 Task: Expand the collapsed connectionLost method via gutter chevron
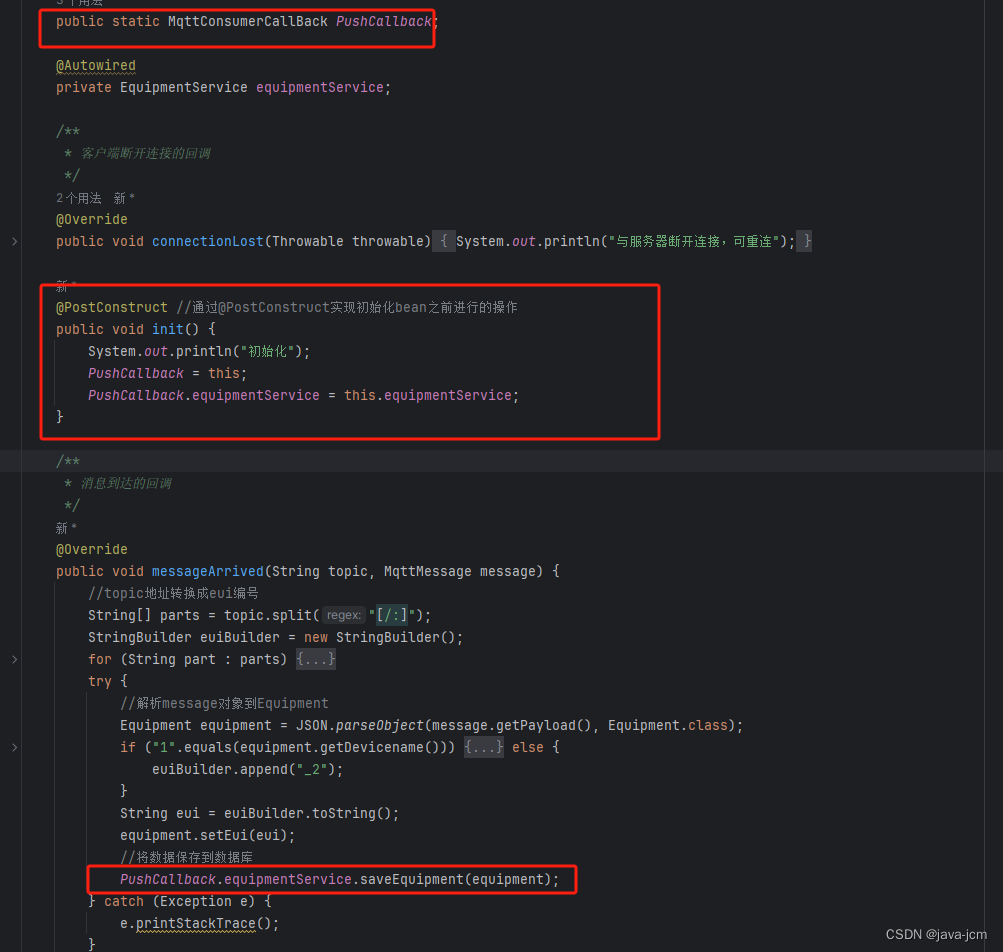(x=14, y=242)
